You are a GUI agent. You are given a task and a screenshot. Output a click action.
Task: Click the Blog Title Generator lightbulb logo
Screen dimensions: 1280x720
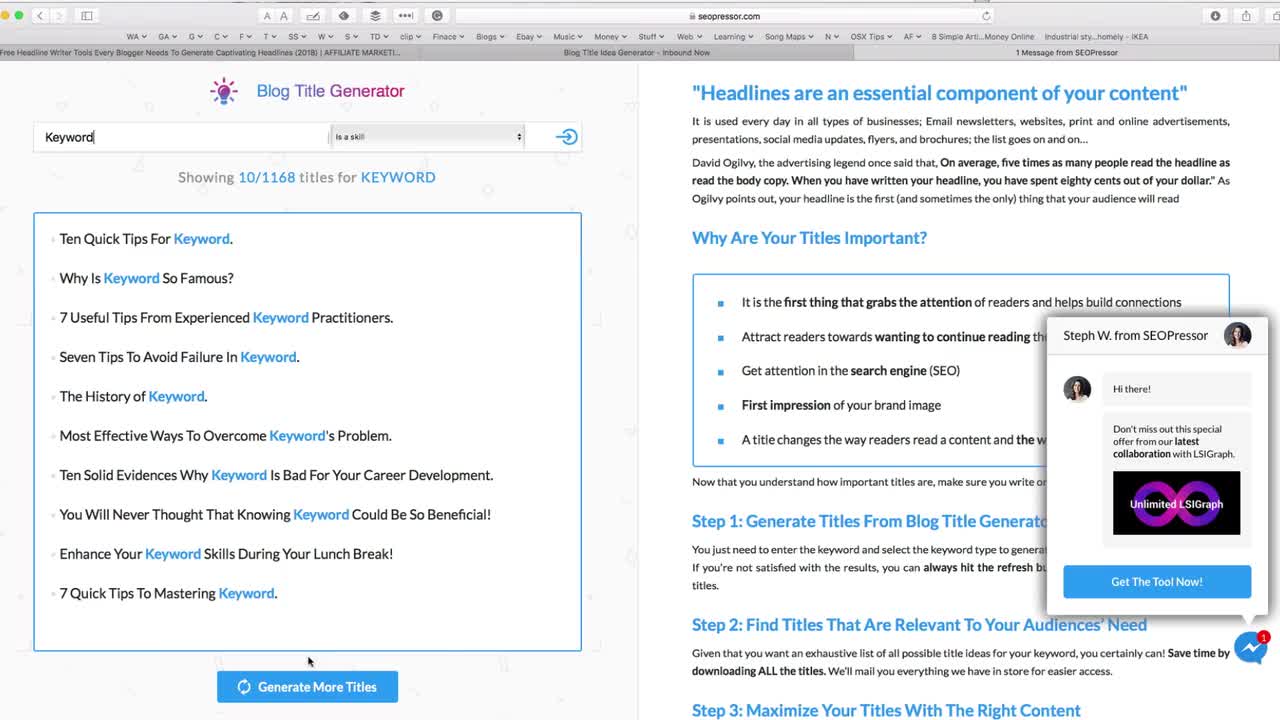coord(224,91)
